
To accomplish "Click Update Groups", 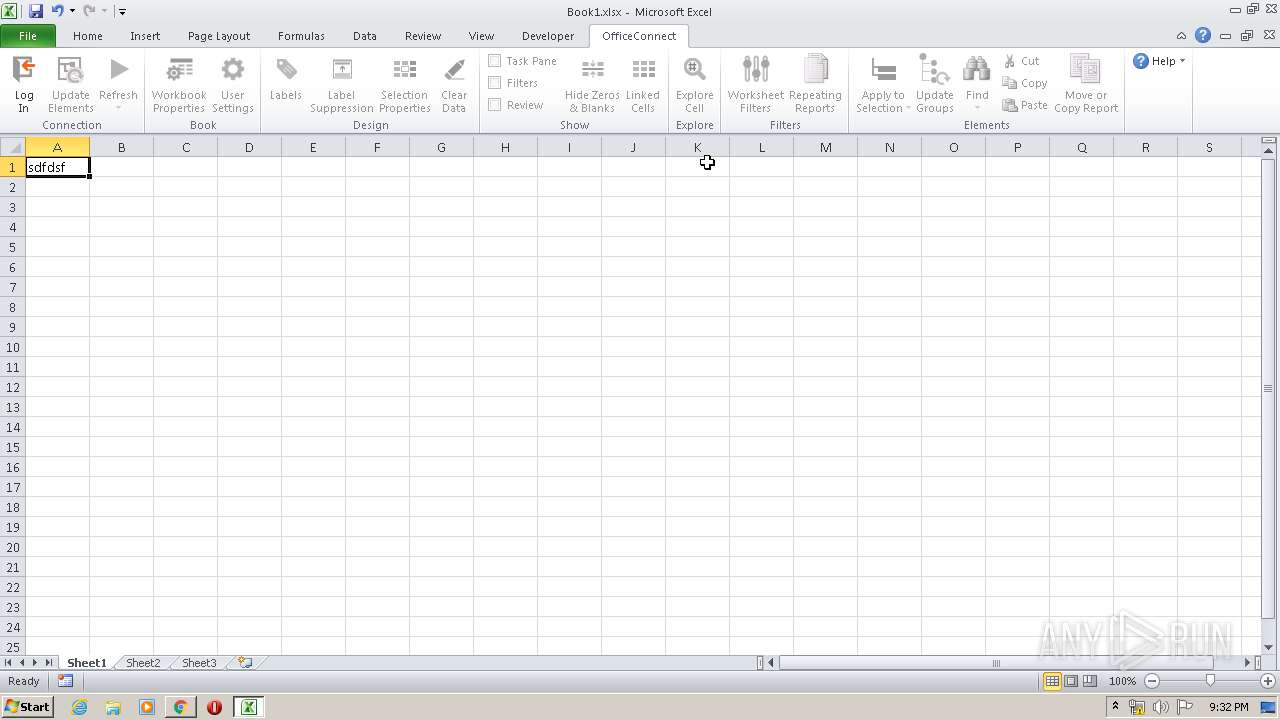I will pyautogui.click(x=935, y=85).
